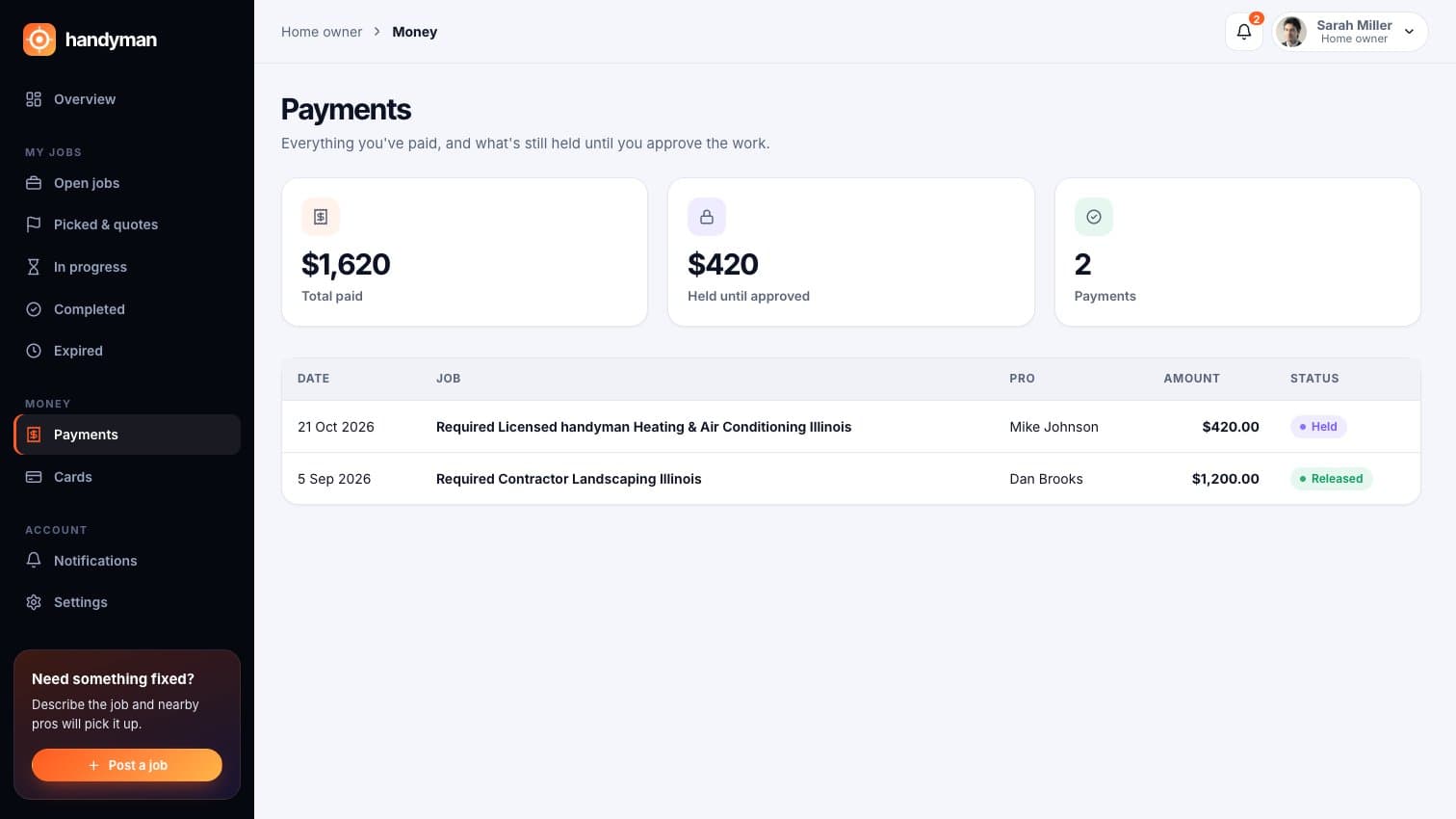1456x819 pixels.
Task: Click the 5 Sep 2026 date
Action: [334, 479]
